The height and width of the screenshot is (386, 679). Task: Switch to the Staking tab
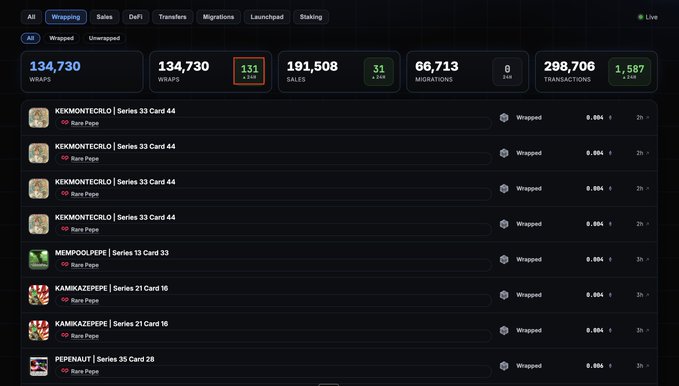[311, 17]
